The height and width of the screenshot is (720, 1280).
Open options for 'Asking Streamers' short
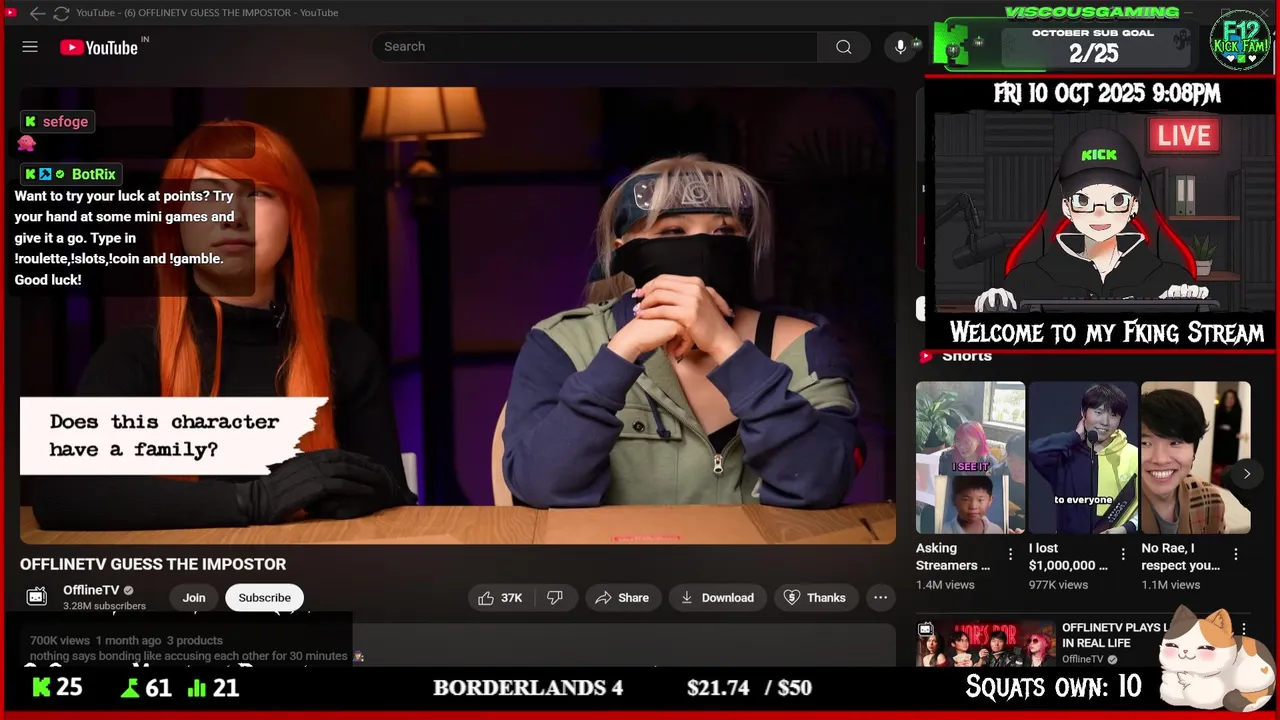(x=1010, y=554)
